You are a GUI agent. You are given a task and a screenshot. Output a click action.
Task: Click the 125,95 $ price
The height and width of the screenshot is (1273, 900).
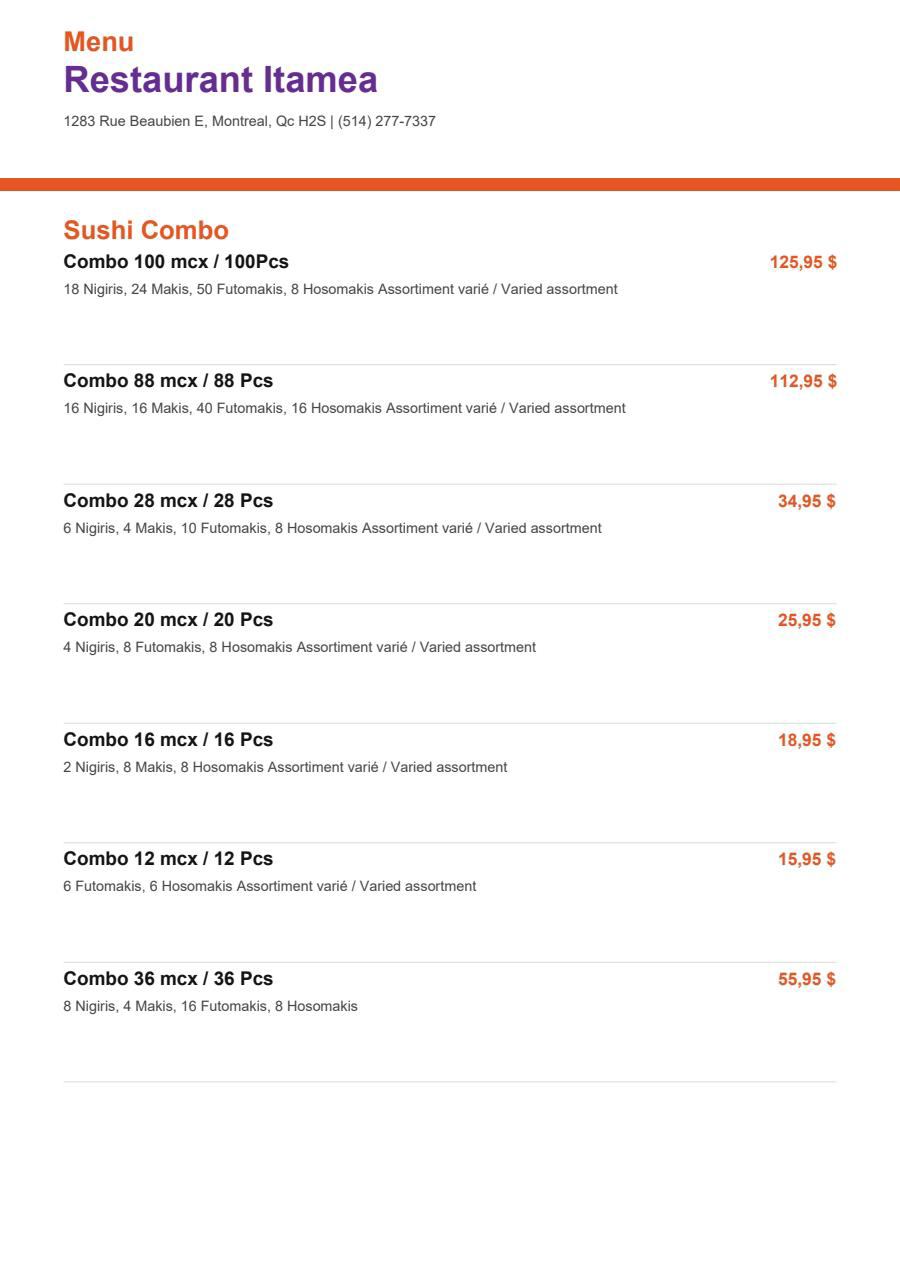803,262
